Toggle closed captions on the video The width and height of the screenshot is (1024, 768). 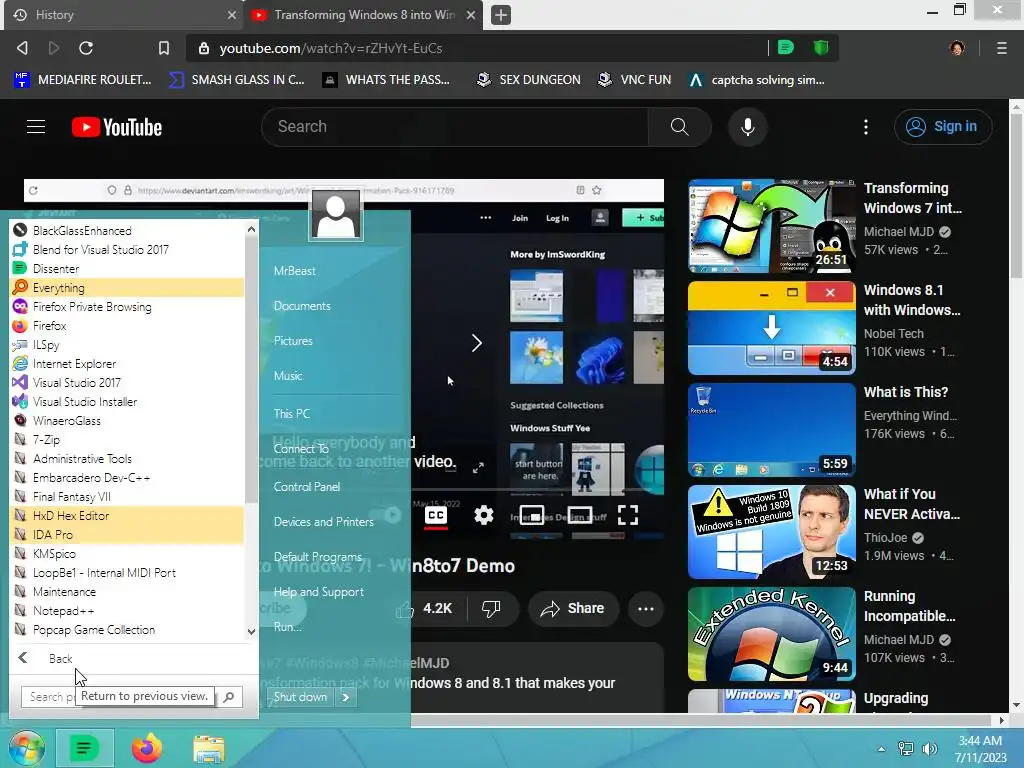click(436, 515)
